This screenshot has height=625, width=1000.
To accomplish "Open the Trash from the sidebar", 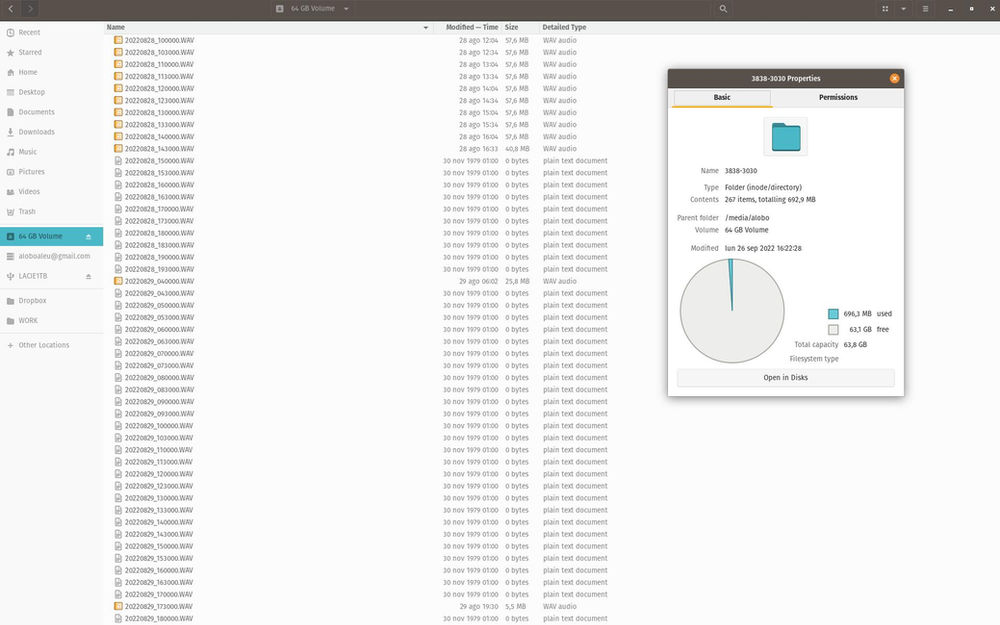I will pos(31,211).
